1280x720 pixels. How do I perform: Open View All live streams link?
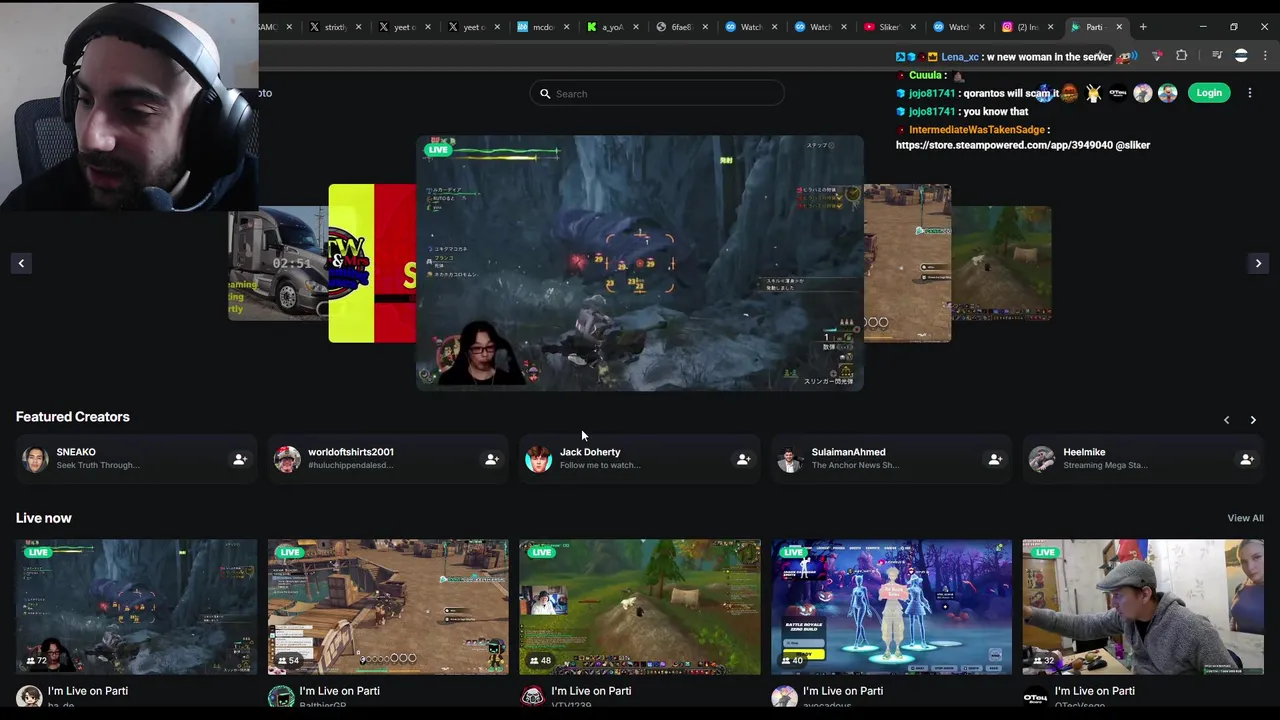coord(1245,518)
